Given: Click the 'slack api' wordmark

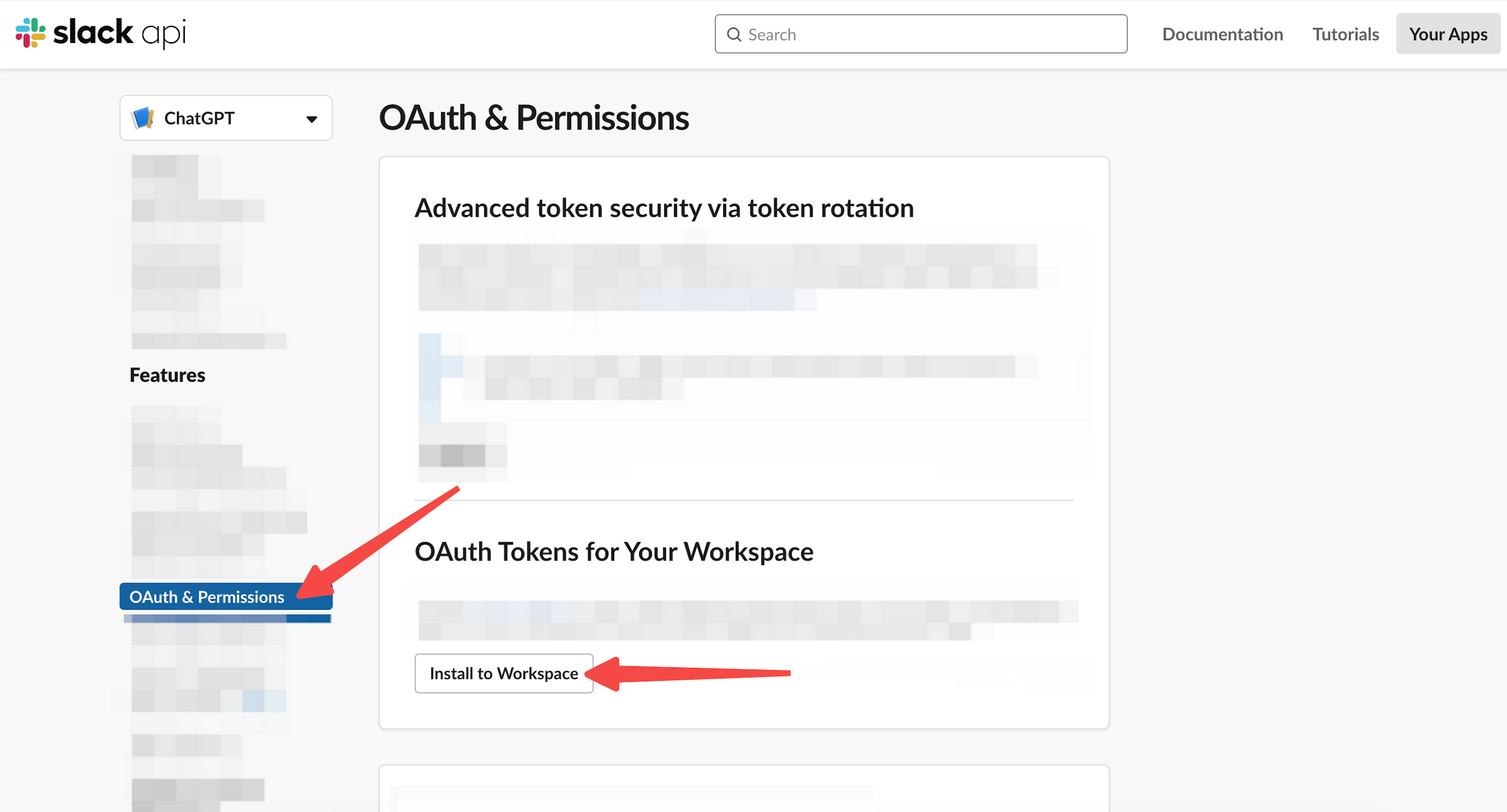Looking at the screenshot, I should pos(120,33).
